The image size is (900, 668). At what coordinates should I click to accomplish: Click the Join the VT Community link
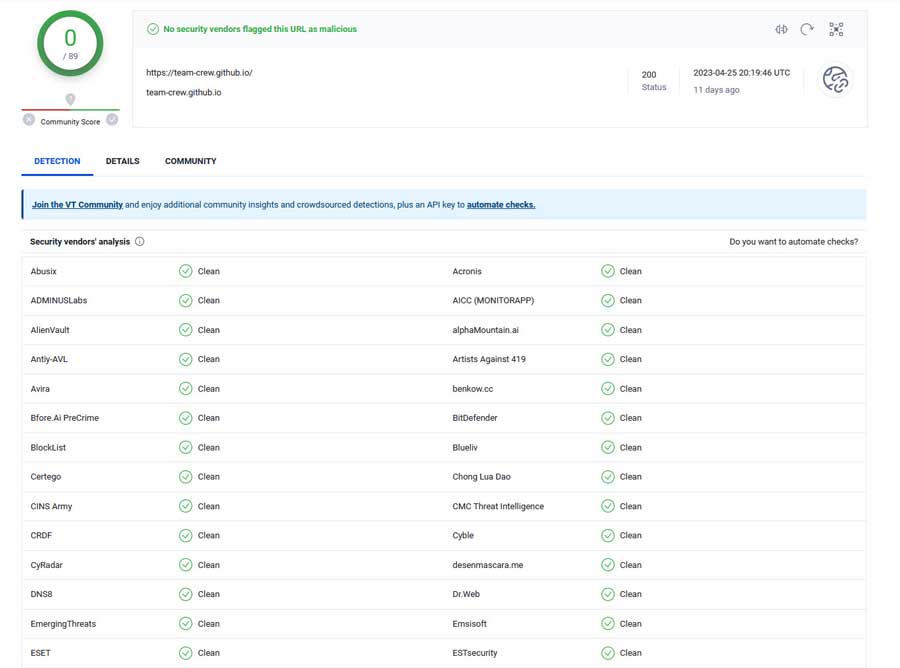[x=77, y=205]
